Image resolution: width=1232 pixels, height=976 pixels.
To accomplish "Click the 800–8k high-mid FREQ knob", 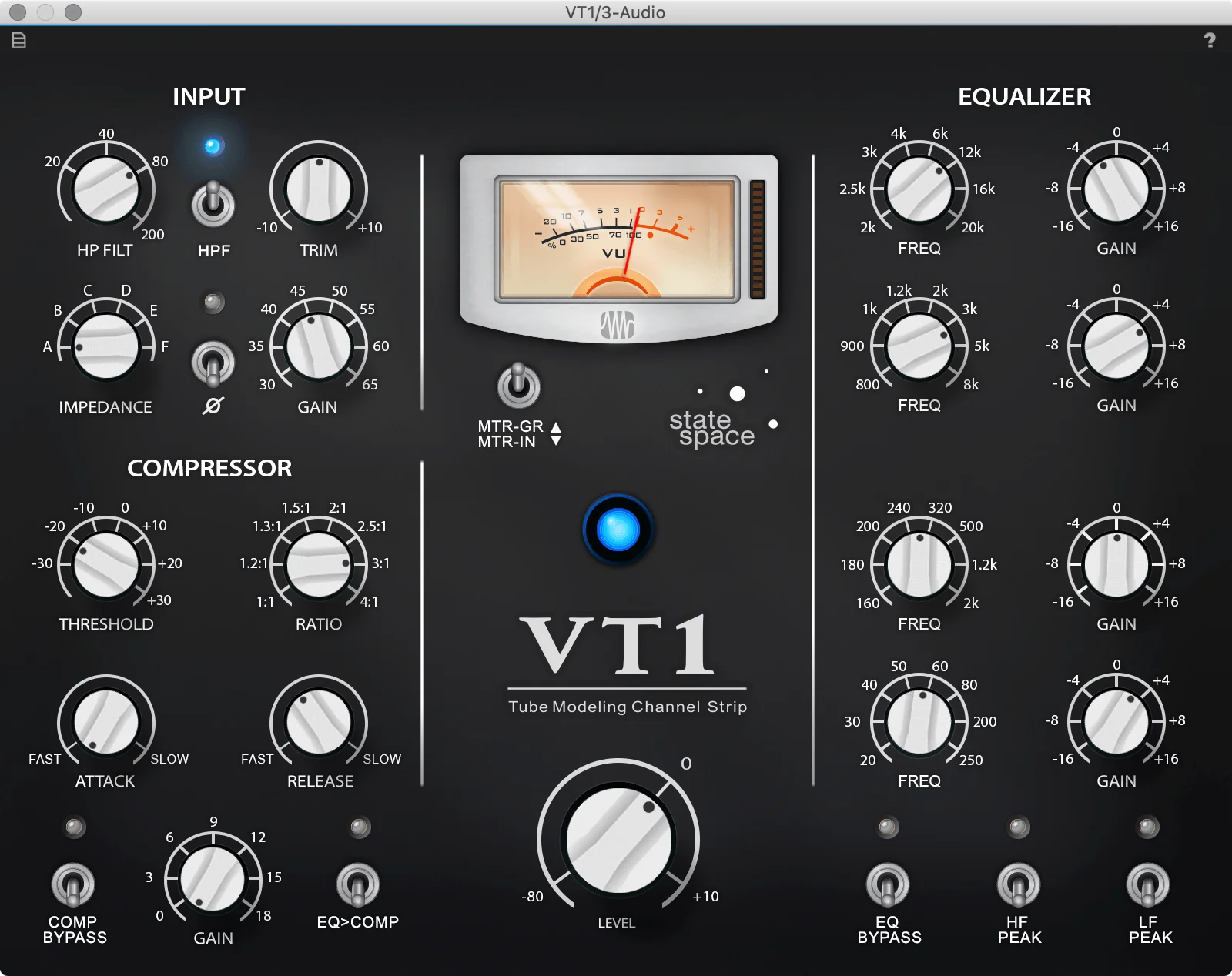I will (919, 346).
